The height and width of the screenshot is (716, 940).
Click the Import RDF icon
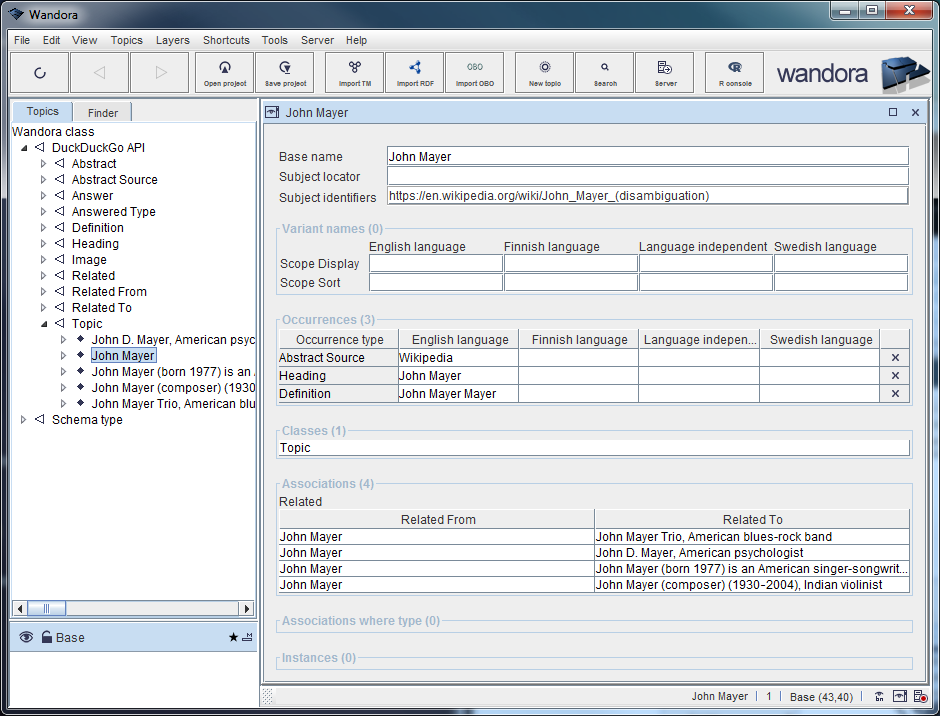[415, 73]
